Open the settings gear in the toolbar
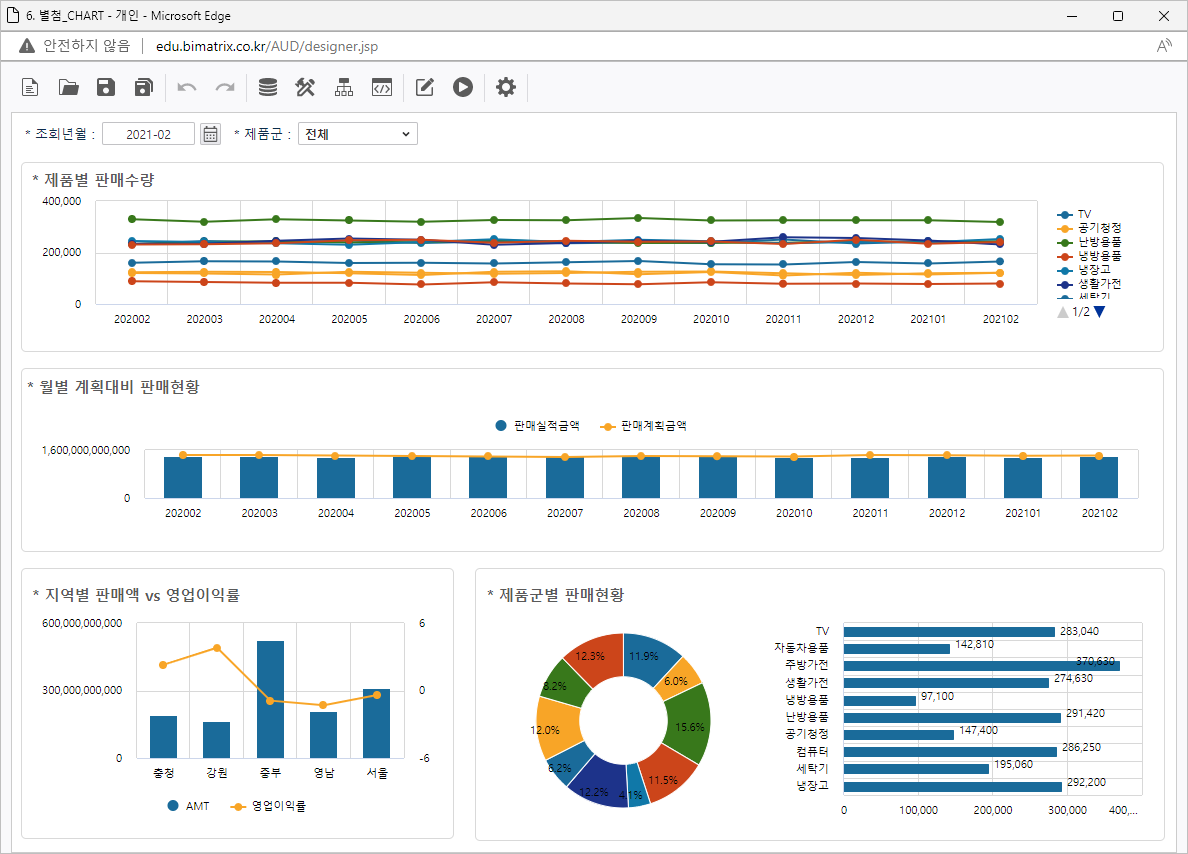The image size is (1188, 854). point(506,88)
